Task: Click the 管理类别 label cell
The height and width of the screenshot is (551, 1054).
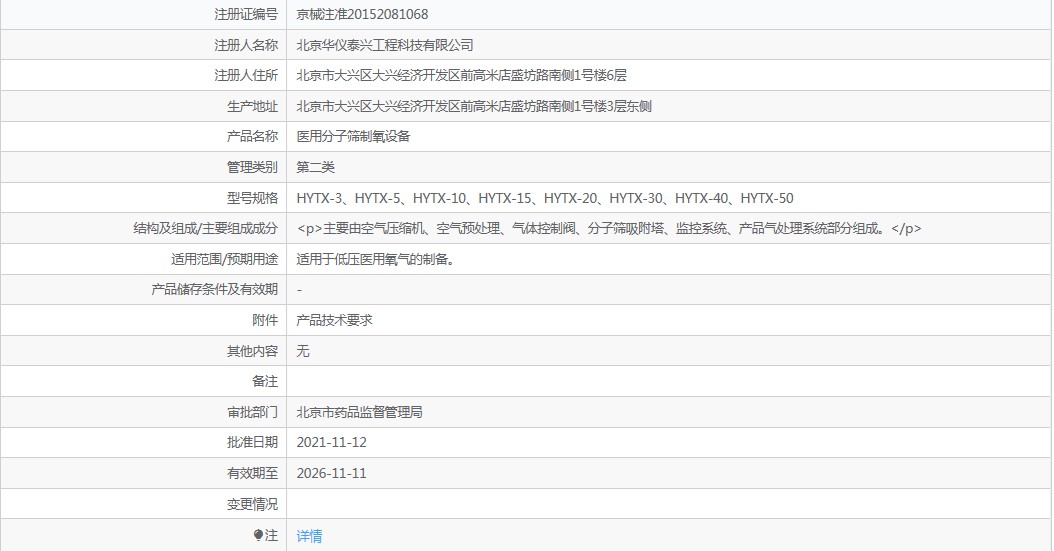Action: point(144,167)
